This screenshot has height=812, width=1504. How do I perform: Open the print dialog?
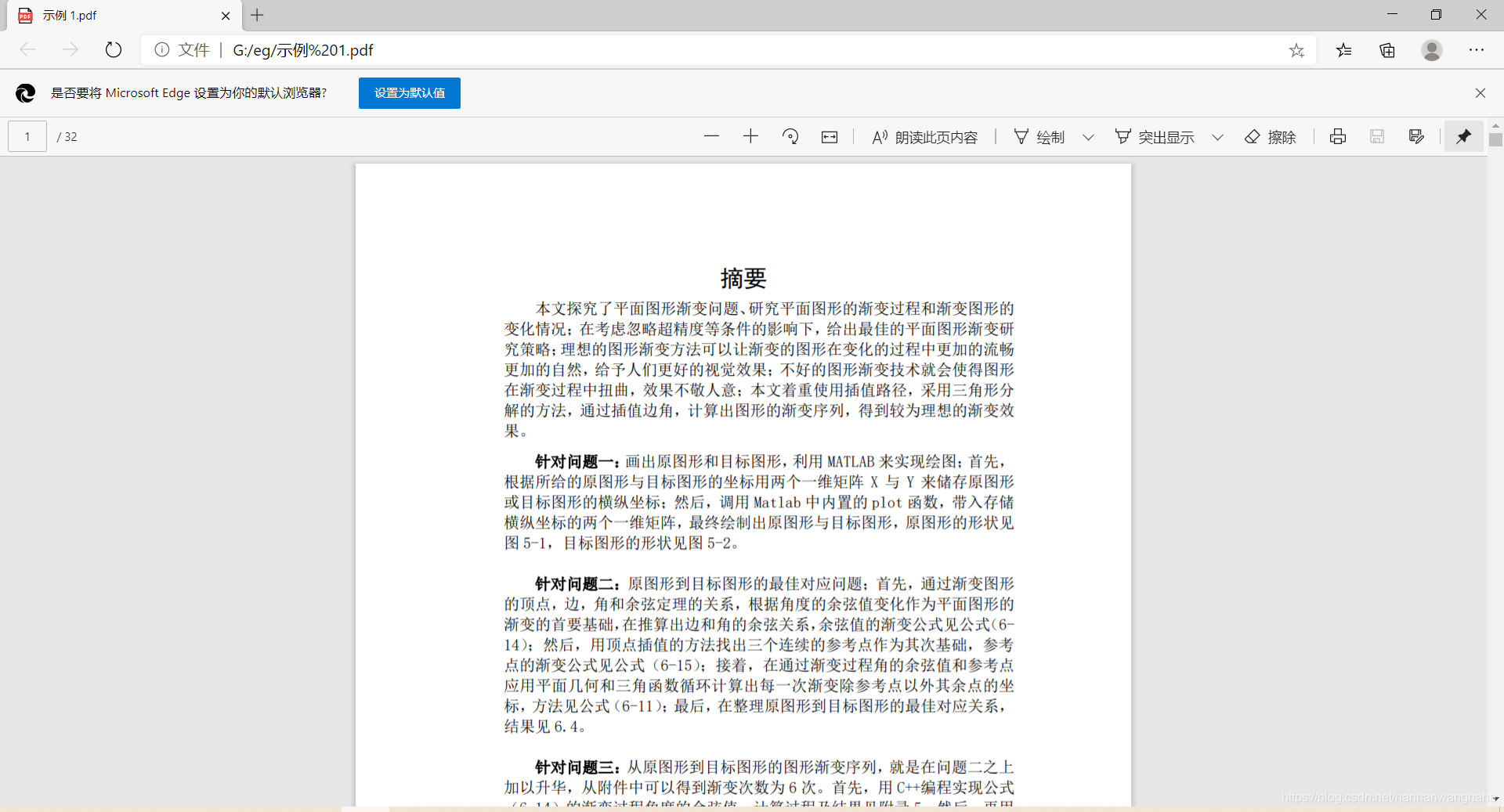(x=1337, y=136)
